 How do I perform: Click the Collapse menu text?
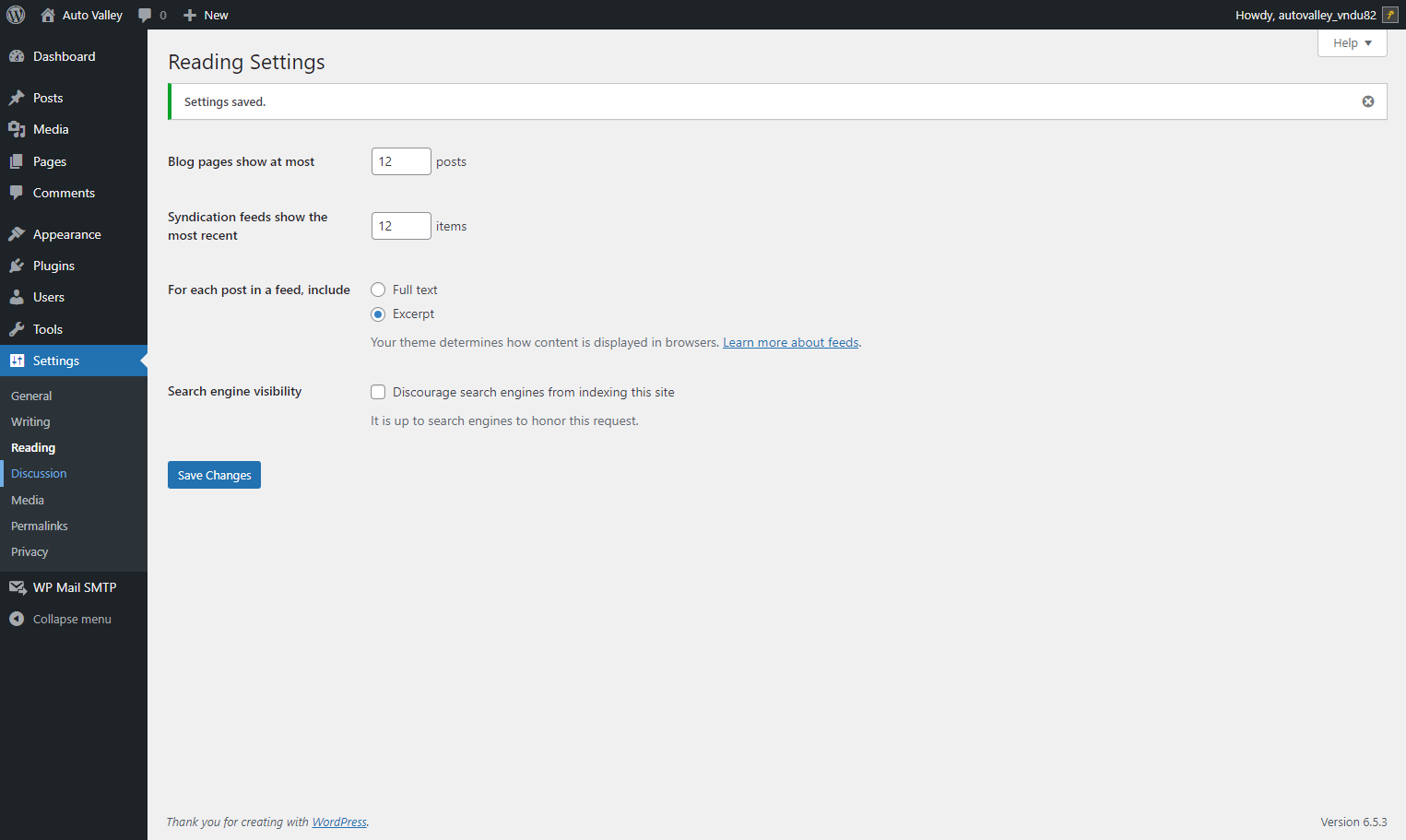72,619
